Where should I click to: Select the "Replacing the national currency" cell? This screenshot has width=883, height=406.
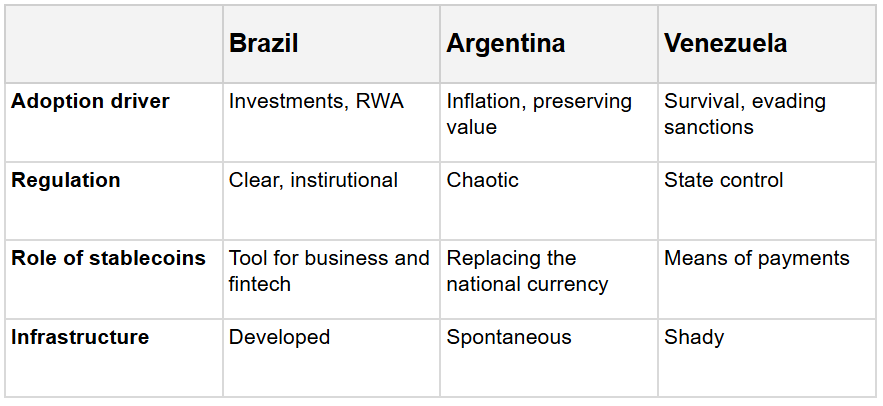(527, 271)
